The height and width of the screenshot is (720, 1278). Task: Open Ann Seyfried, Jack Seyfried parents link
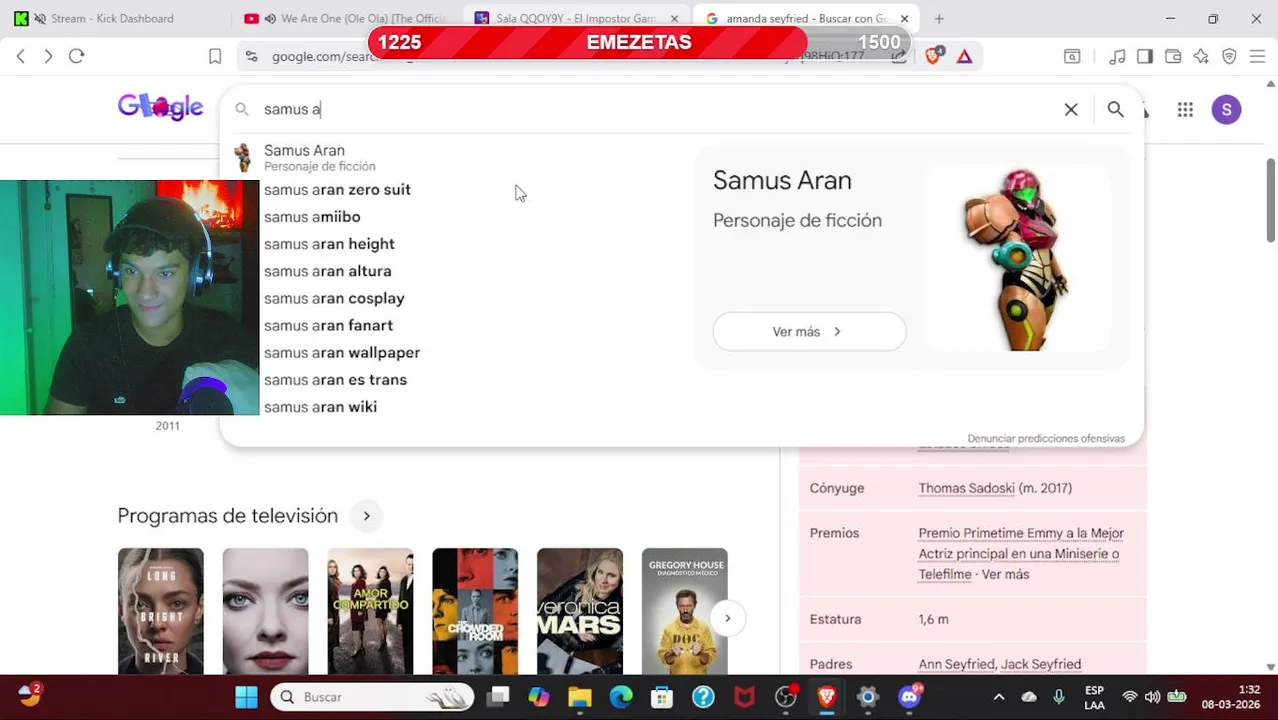(999, 664)
